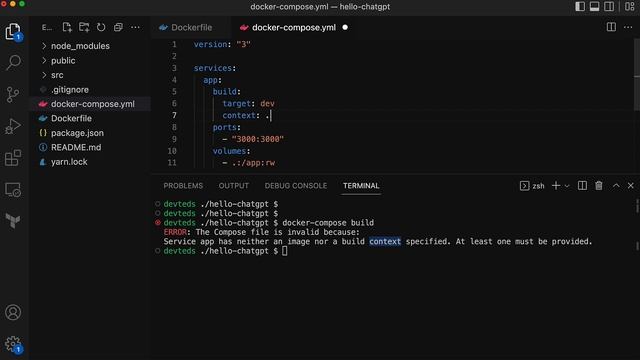
Task: Create a new folder in Explorer
Action: [84, 27]
